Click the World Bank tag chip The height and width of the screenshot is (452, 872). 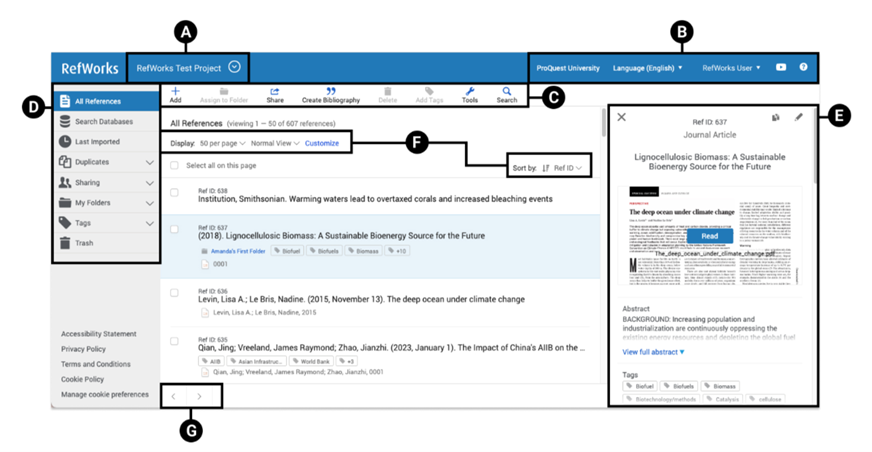(x=311, y=361)
